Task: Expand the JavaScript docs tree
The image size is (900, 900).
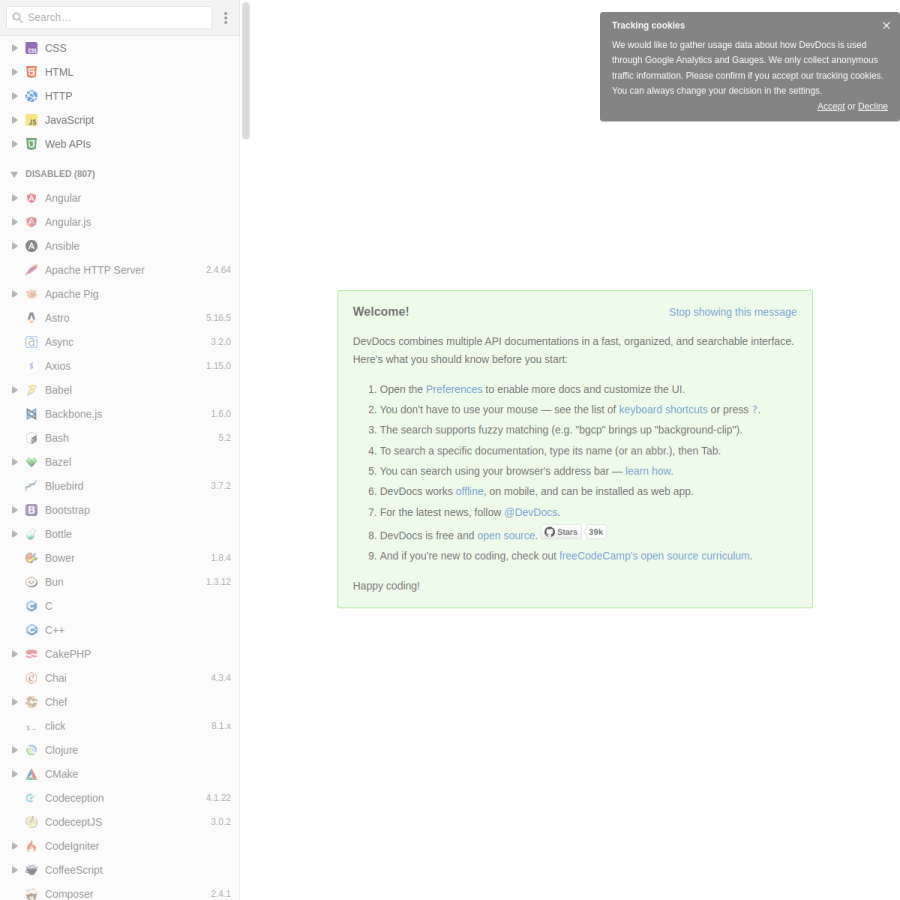Action: point(15,121)
